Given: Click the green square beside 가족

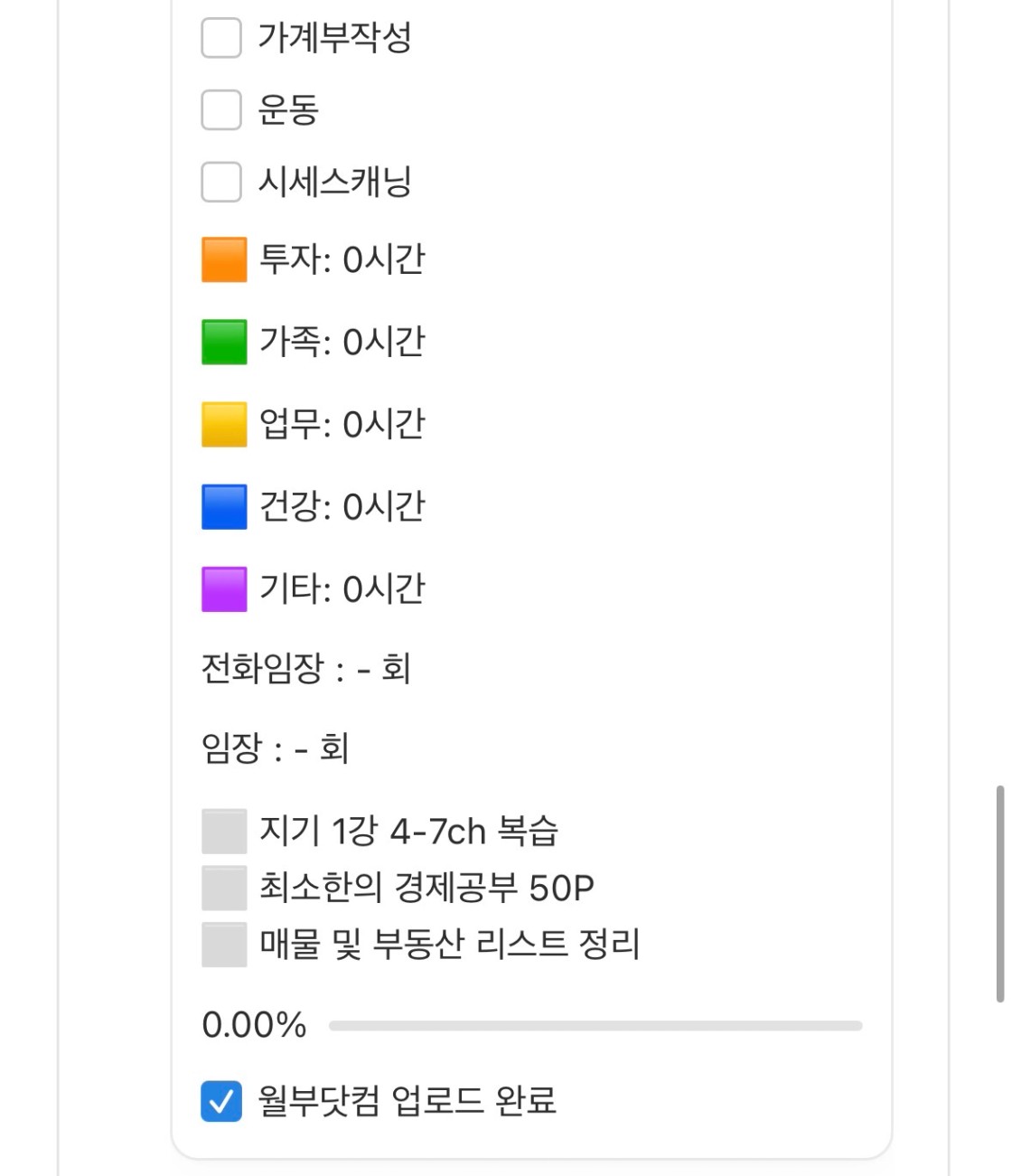Looking at the screenshot, I should point(224,342).
